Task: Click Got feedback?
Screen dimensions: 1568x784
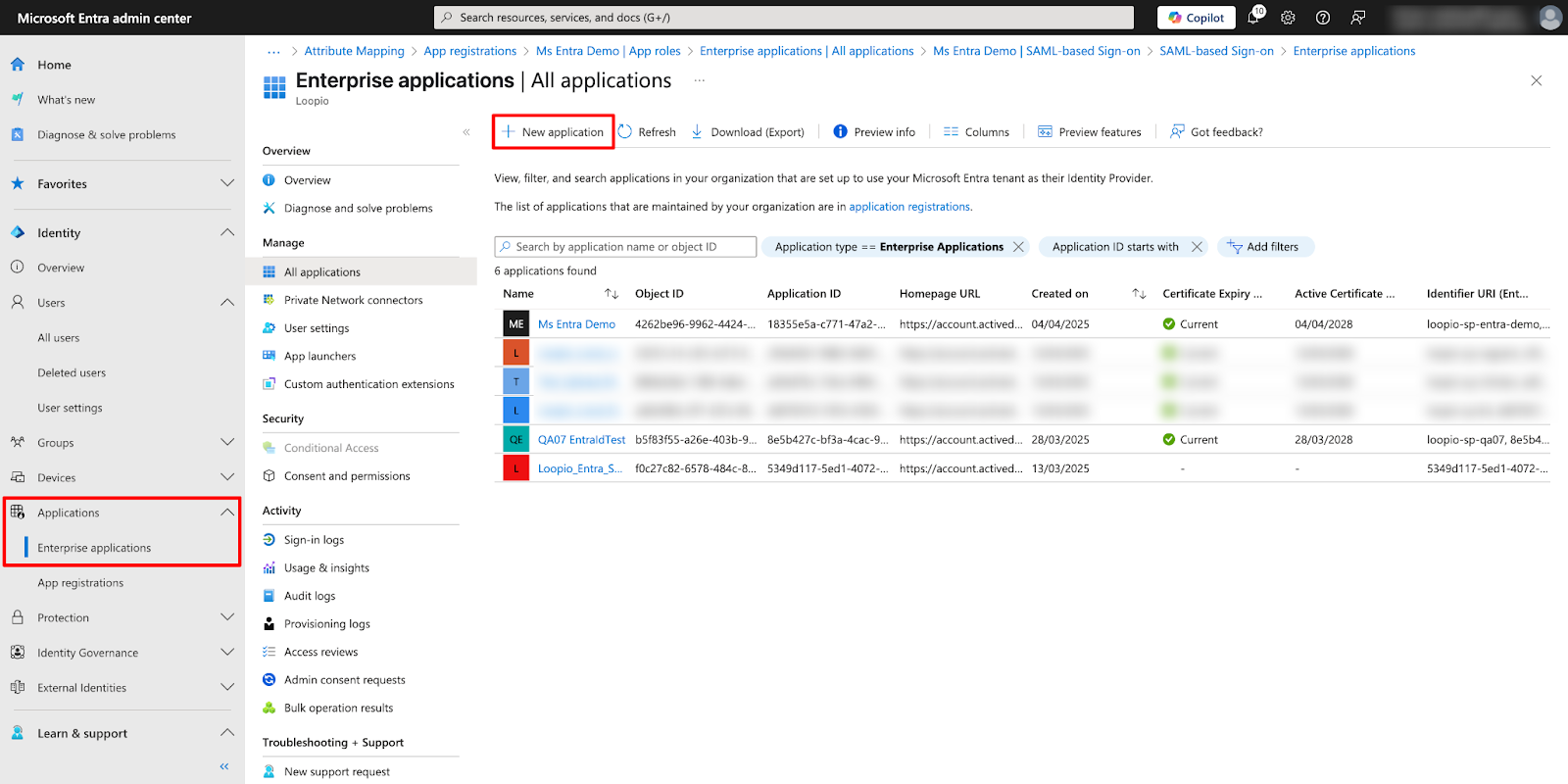Action: [x=1216, y=132]
